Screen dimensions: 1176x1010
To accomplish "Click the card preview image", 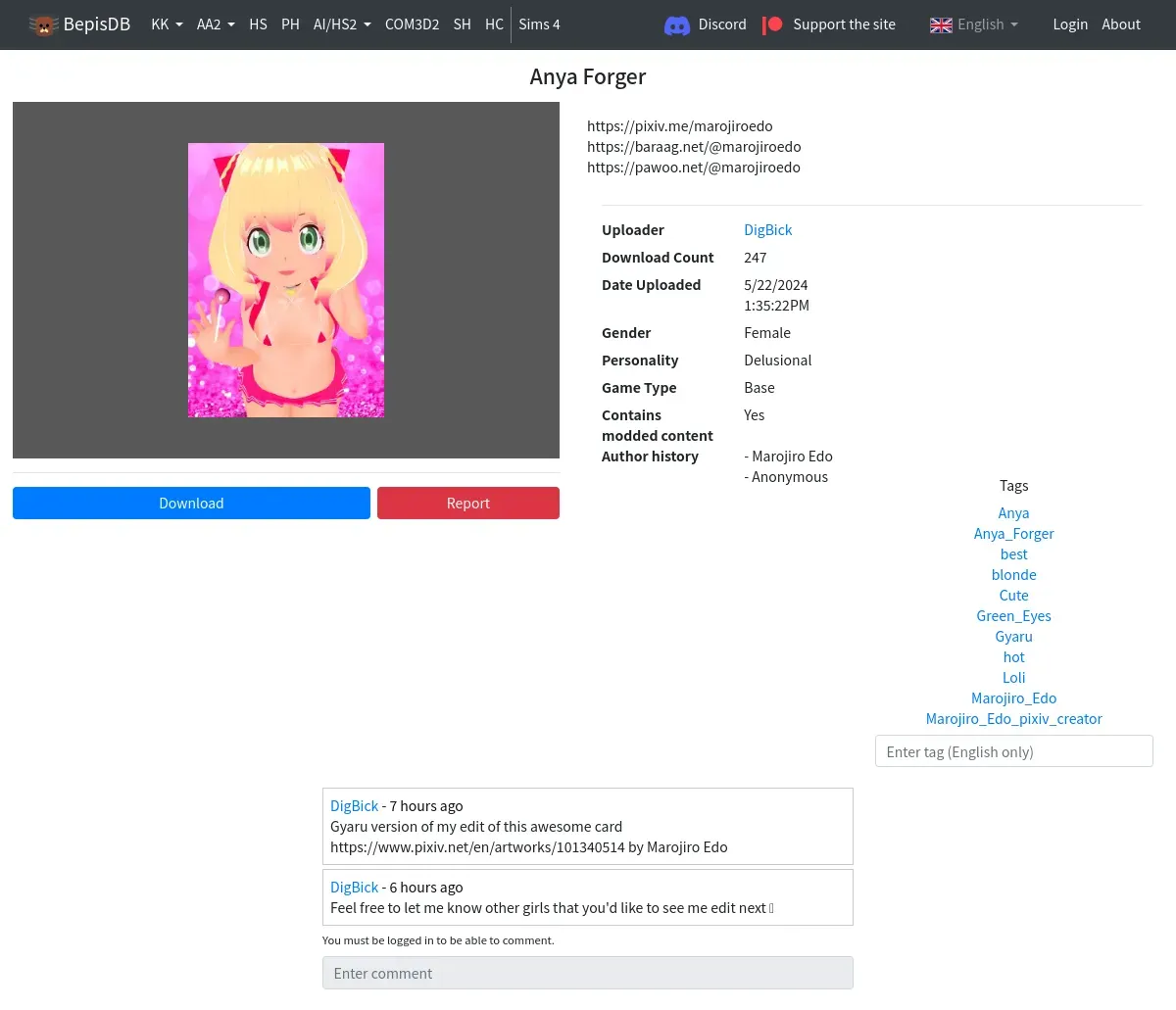I will coord(286,280).
